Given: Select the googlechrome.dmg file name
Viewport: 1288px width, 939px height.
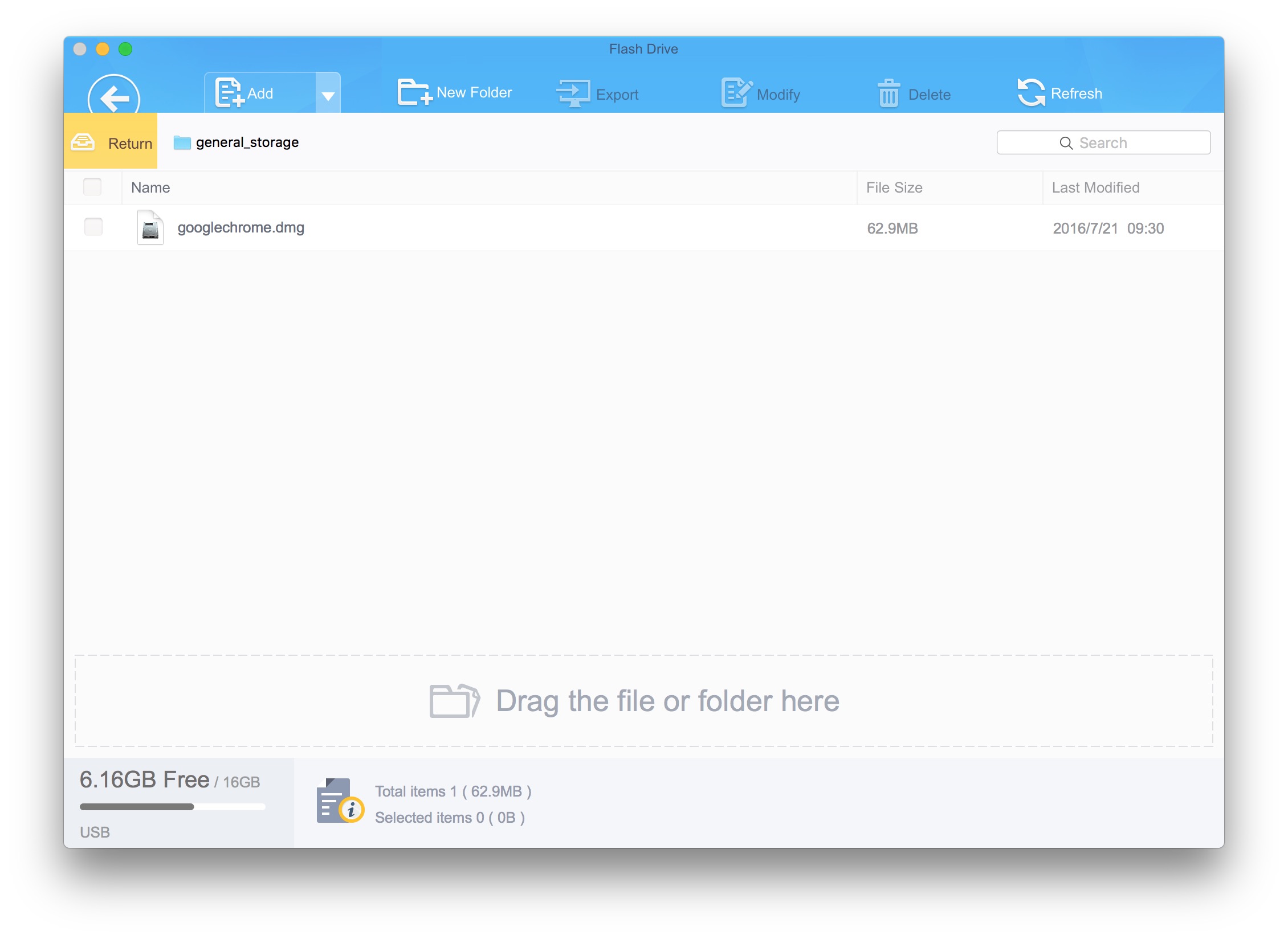Looking at the screenshot, I should coord(241,228).
